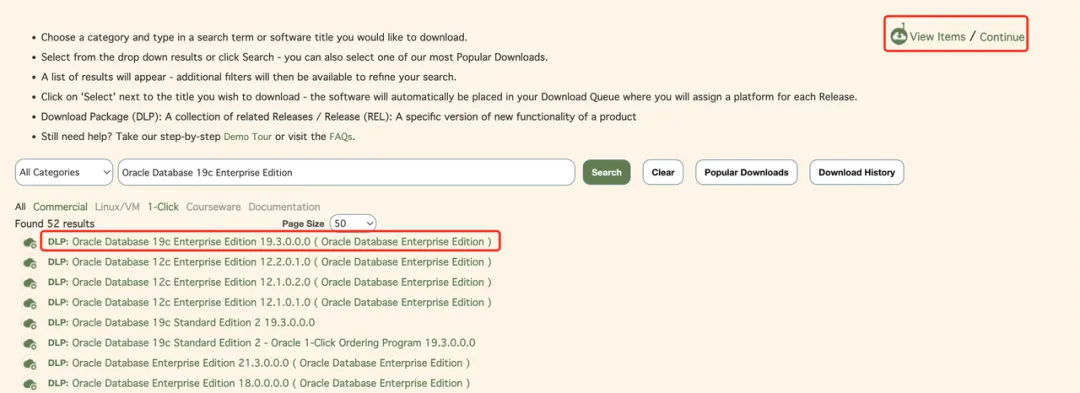Click the Clear button
This screenshot has height=393, width=1080.
pos(663,173)
